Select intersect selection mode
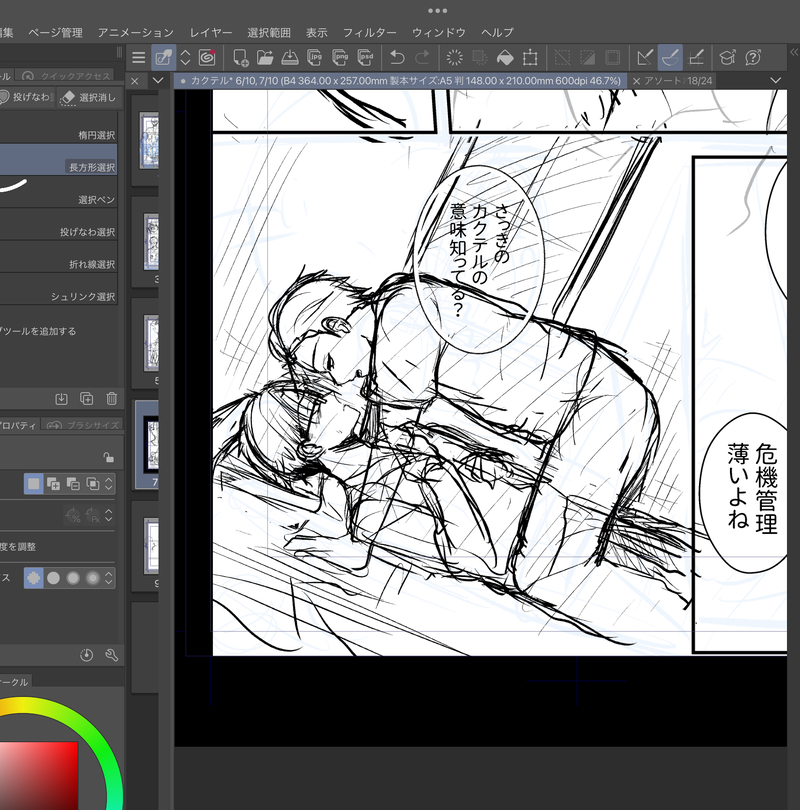 coord(92,484)
